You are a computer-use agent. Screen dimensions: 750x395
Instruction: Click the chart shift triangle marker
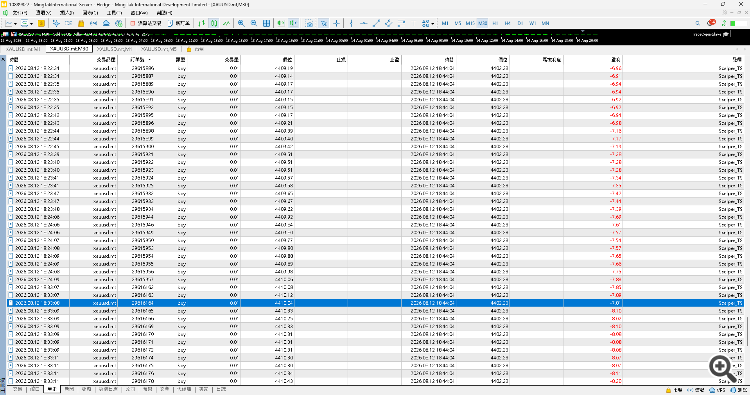[x=582, y=31]
